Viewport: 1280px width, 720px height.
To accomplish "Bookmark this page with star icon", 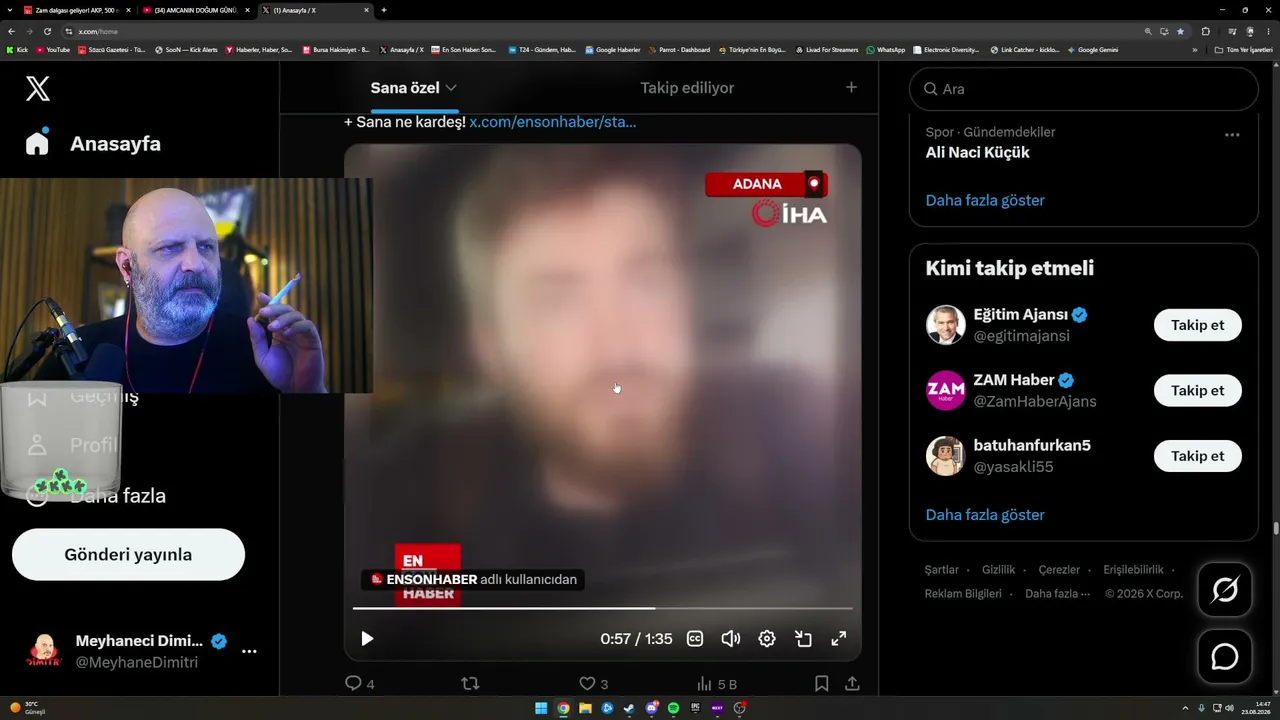I will coord(1178,31).
